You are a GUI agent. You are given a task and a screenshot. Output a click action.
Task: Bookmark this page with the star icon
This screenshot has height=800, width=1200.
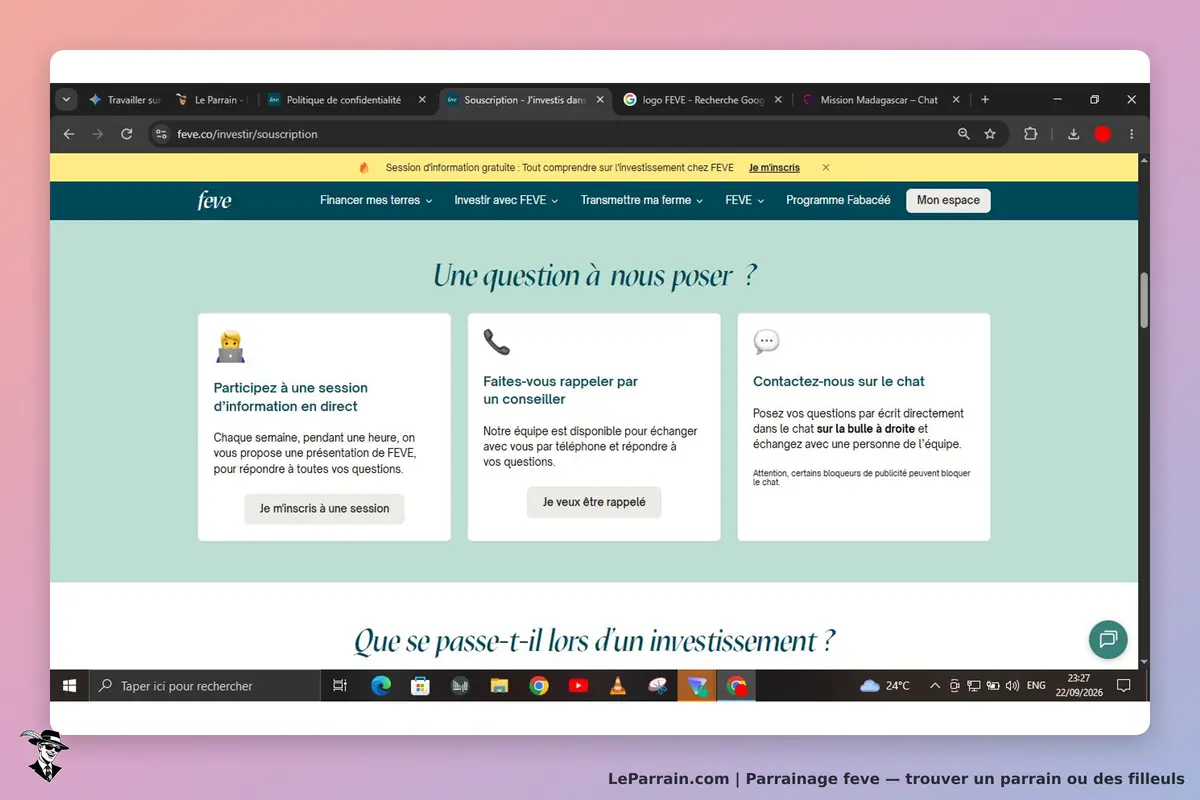(x=990, y=134)
